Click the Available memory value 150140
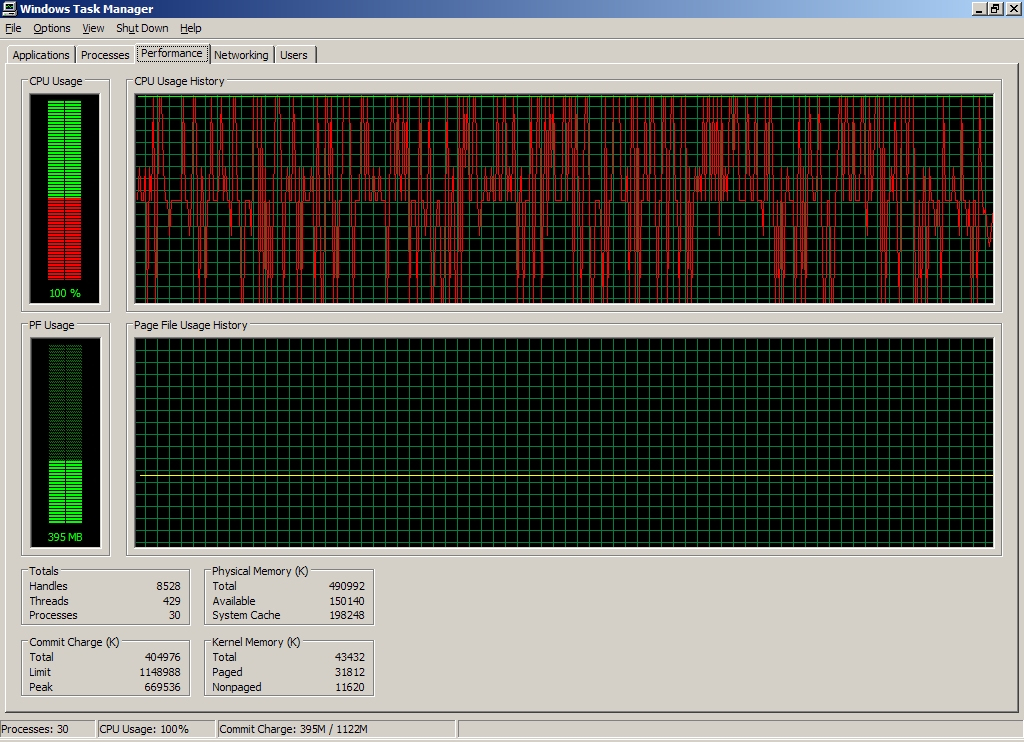Viewport: 1024px width, 742px height. coord(347,601)
